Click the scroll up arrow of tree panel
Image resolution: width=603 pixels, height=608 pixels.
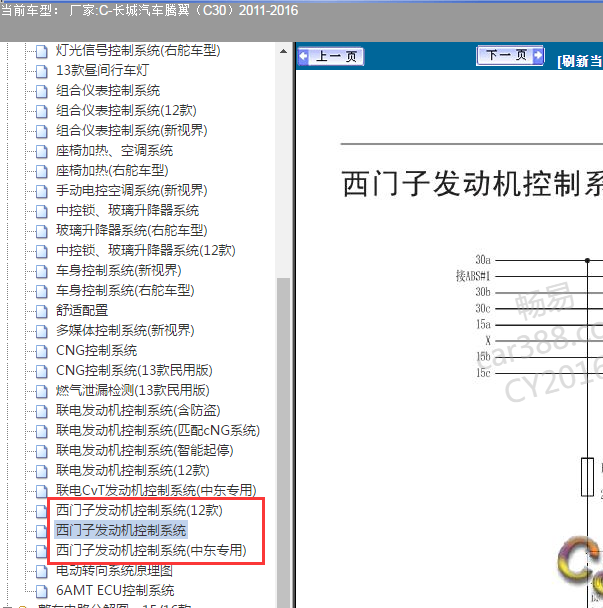click(283, 51)
